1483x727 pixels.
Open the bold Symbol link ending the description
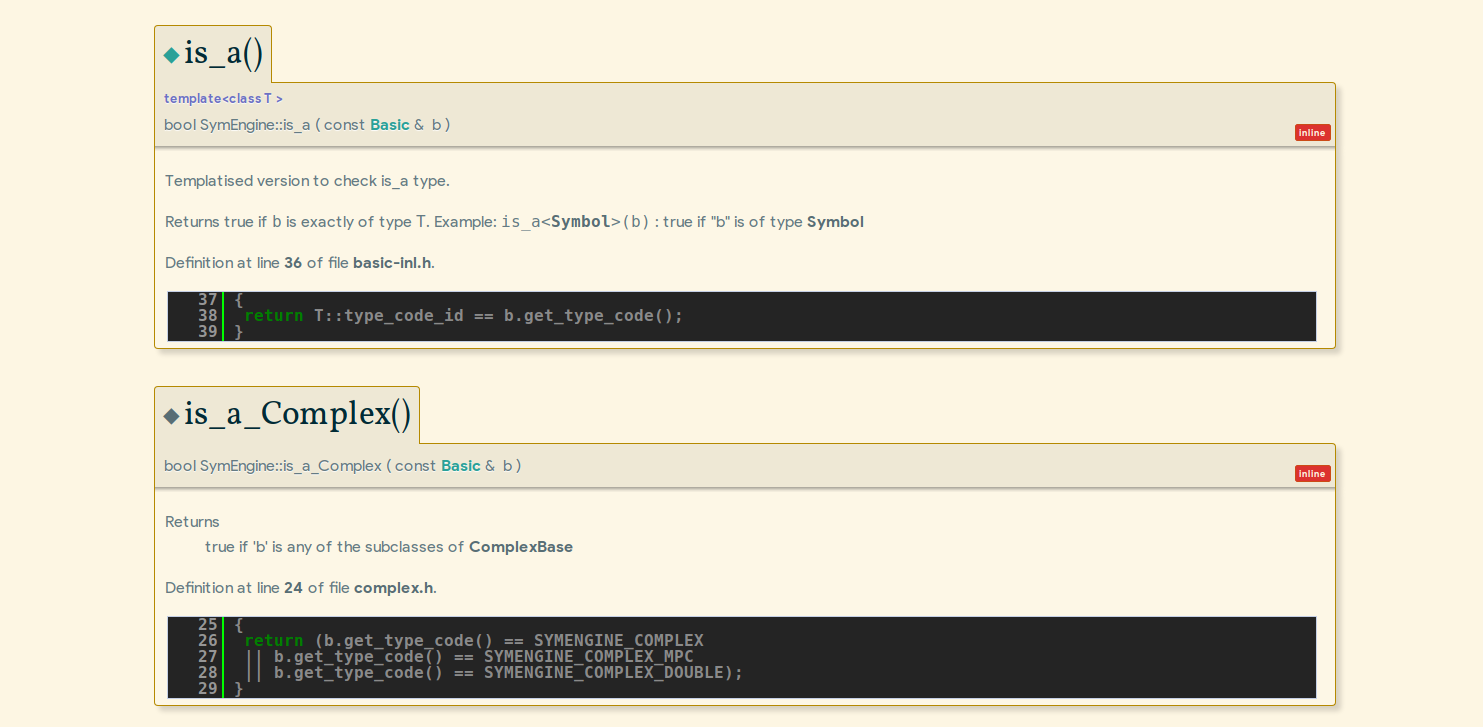pyautogui.click(x=835, y=222)
